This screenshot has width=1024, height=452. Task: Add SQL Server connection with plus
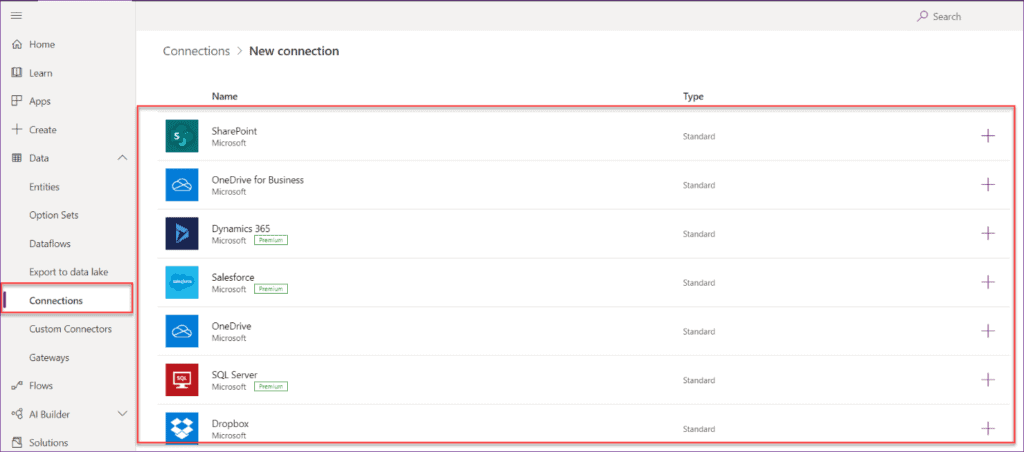(988, 379)
